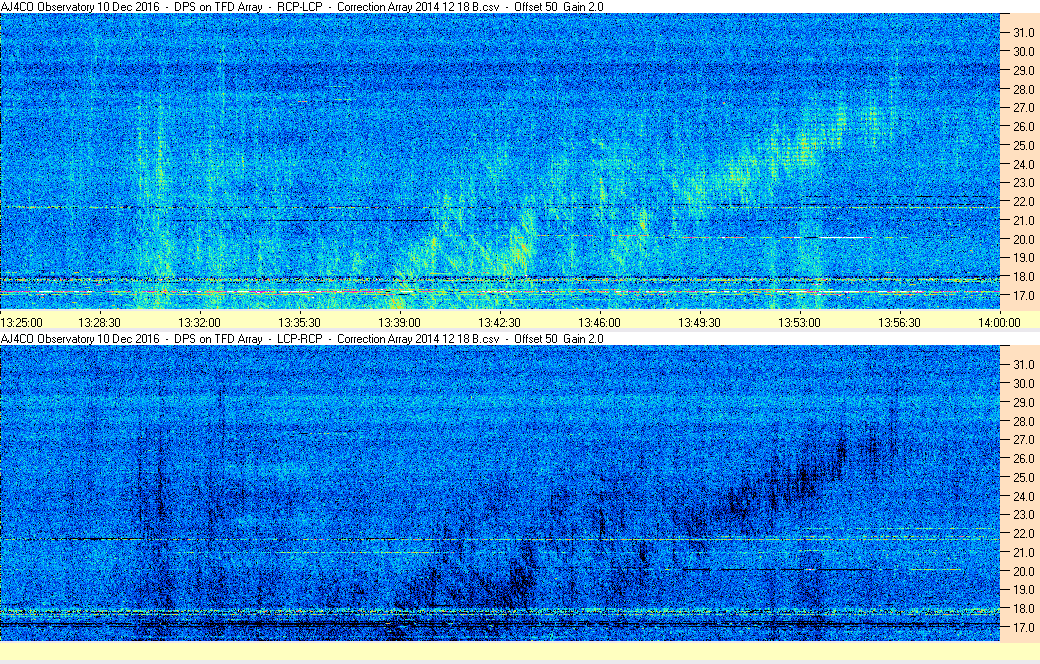The height and width of the screenshot is (664, 1040).
Task: Click inside the lower LCP-RCP spectrogram image
Action: pyautogui.click(x=499, y=493)
